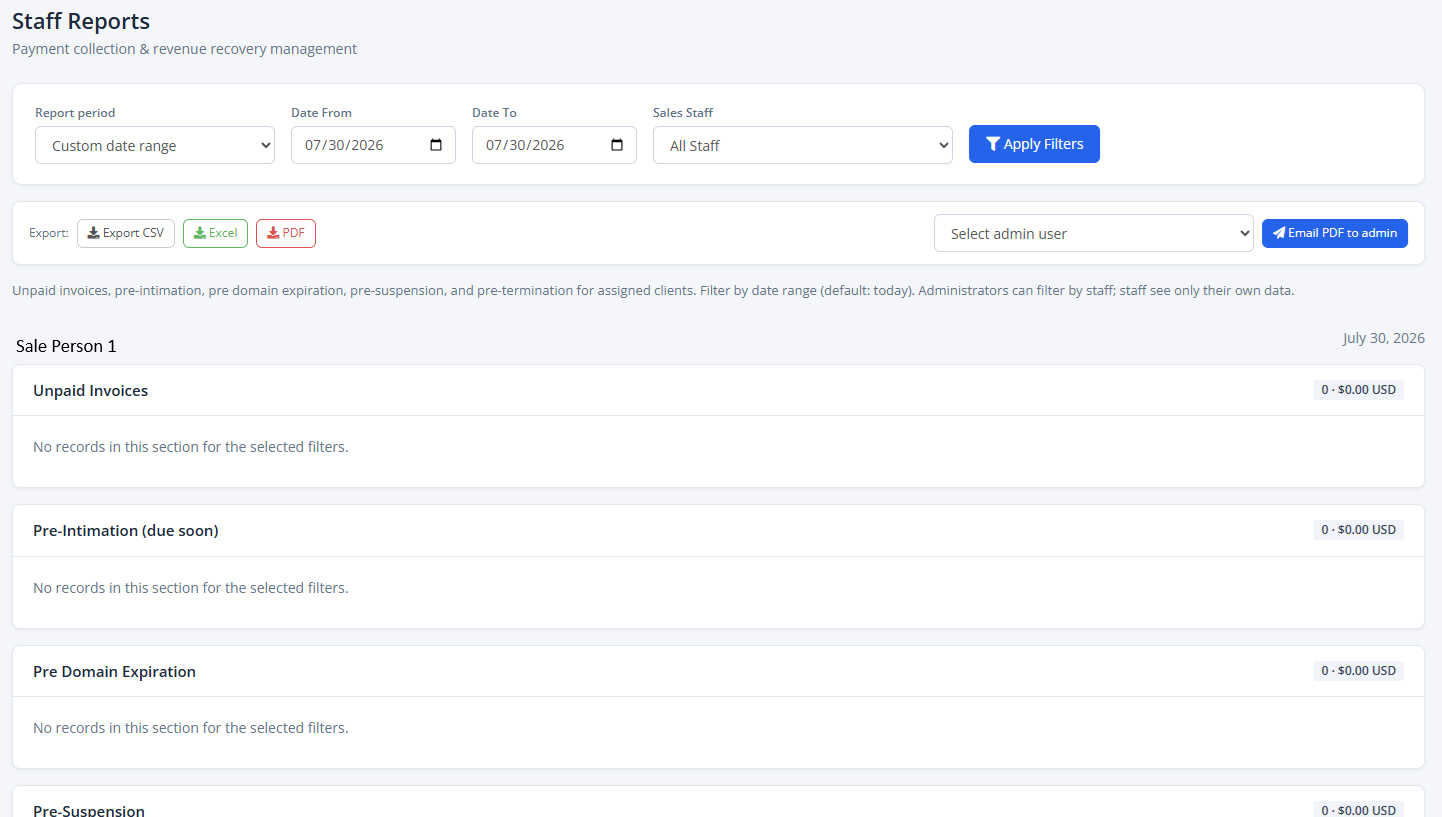Export the report to Excel

point(215,233)
